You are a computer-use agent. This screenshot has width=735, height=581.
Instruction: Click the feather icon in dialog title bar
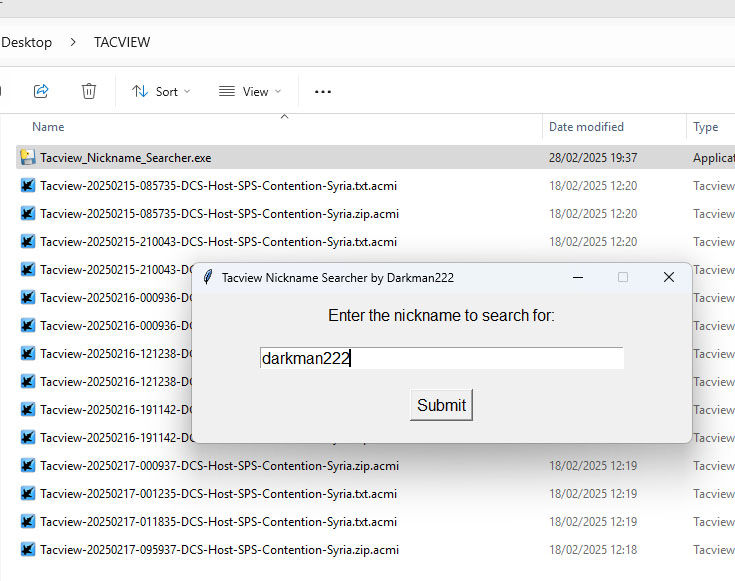tap(208, 277)
